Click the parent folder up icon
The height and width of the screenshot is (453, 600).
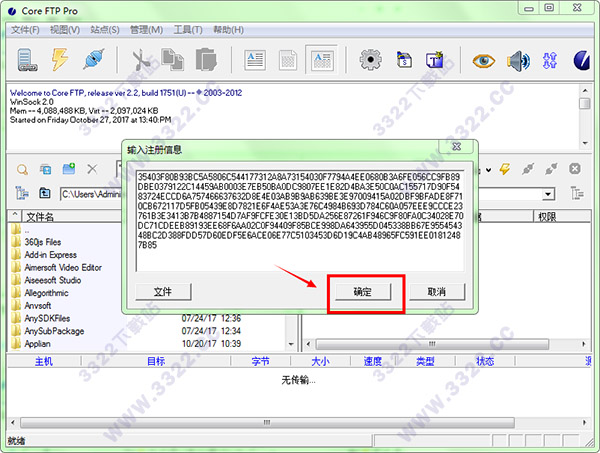click(x=45, y=193)
